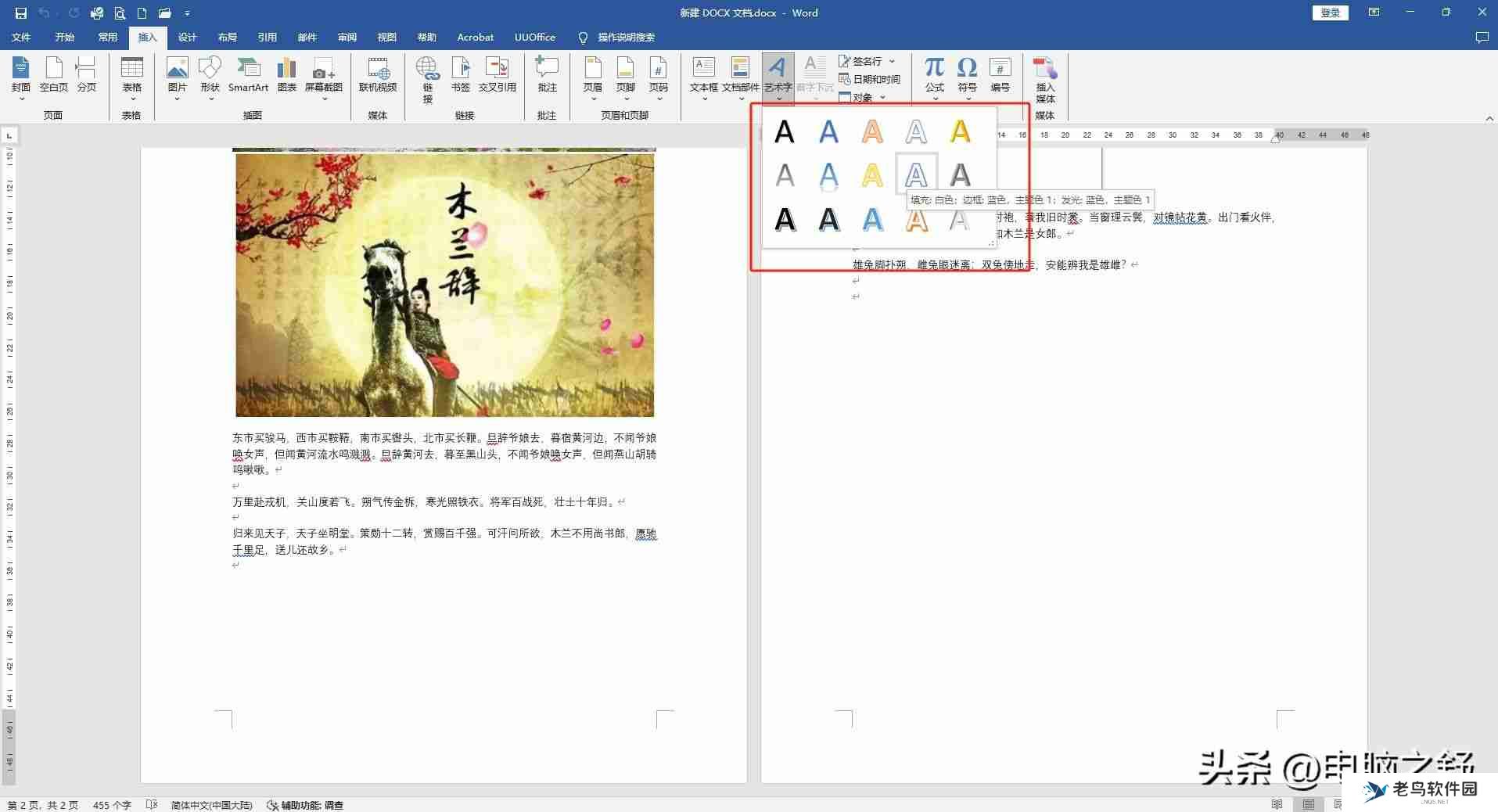The width and height of the screenshot is (1498, 812).
Task: Add a comment (批注)
Action: 548,75
